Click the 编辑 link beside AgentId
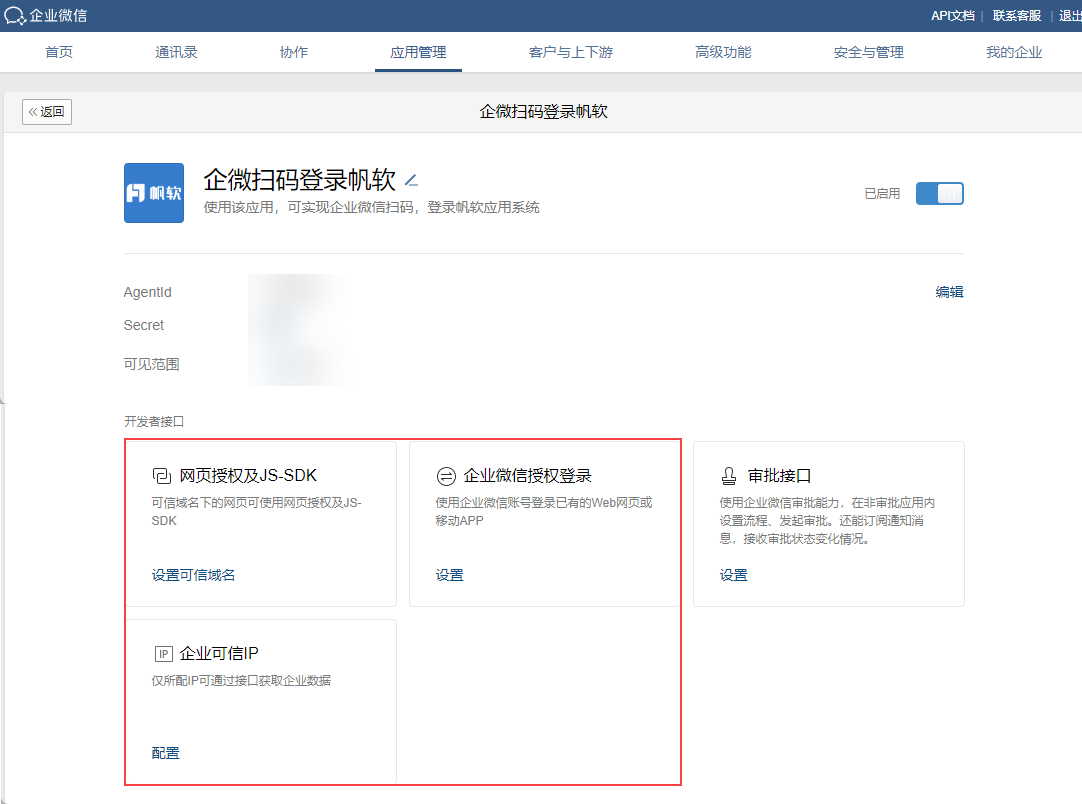Image resolution: width=1082 pixels, height=804 pixels. [x=950, y=292]
